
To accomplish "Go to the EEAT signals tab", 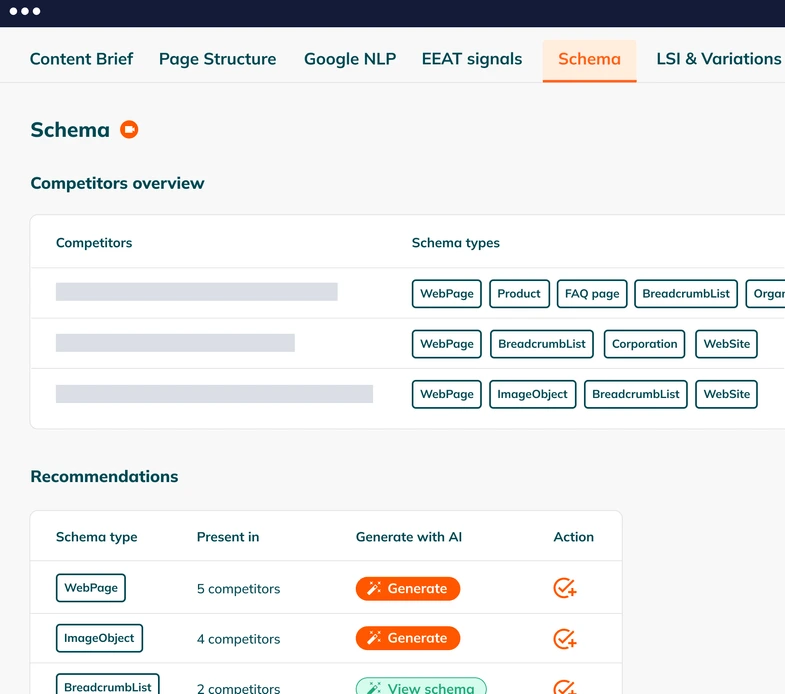I will tap(472, 59).
